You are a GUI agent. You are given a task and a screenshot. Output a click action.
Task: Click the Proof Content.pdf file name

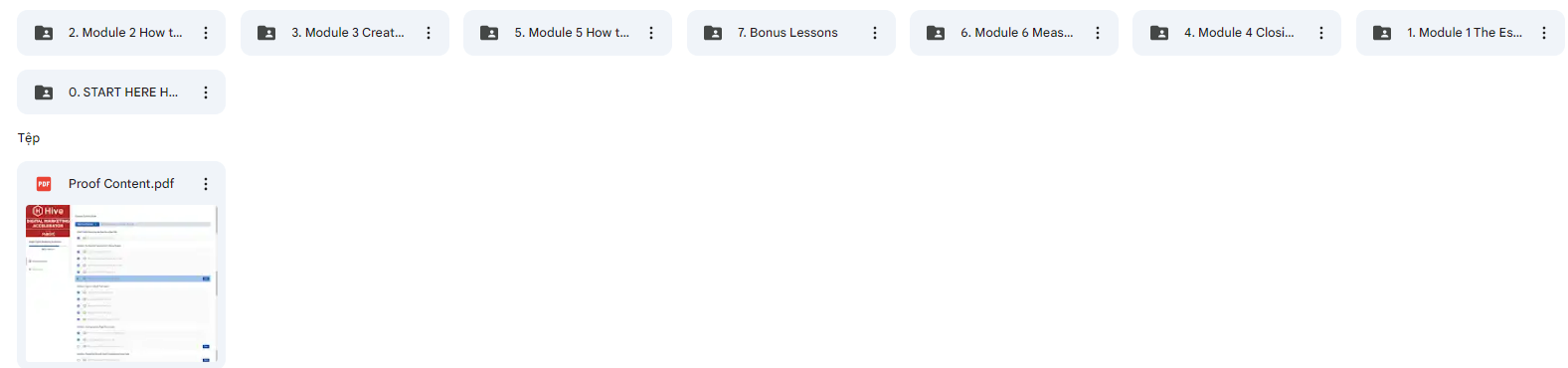point(121,184)
